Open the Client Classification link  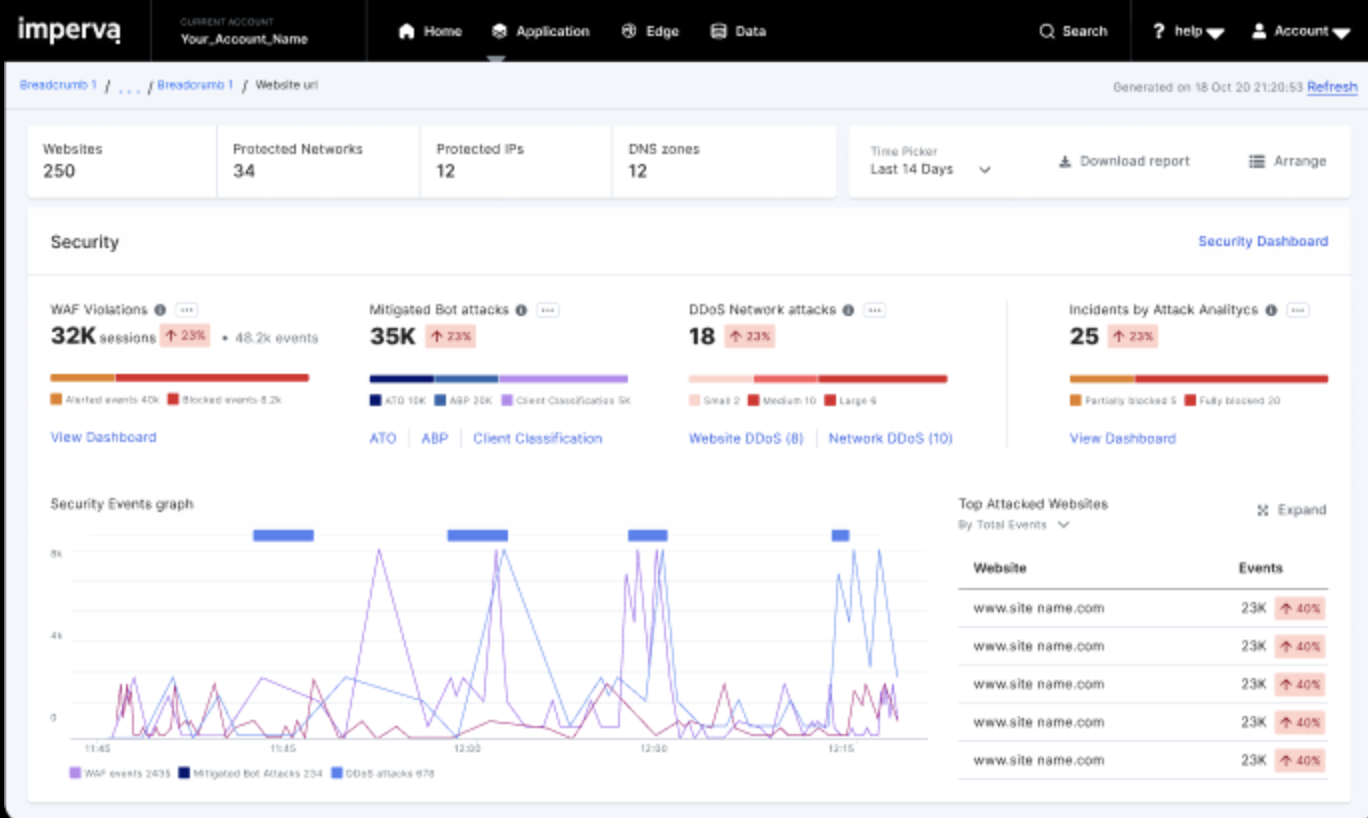538,438
